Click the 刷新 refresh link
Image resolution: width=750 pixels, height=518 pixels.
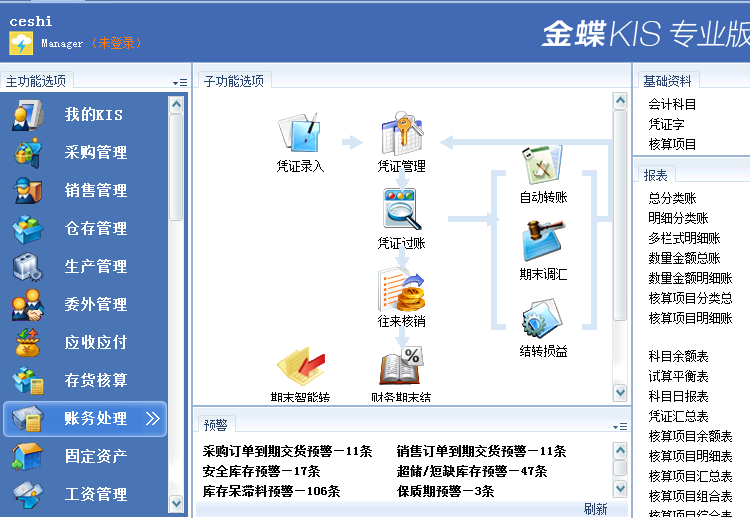pos(596,509)
